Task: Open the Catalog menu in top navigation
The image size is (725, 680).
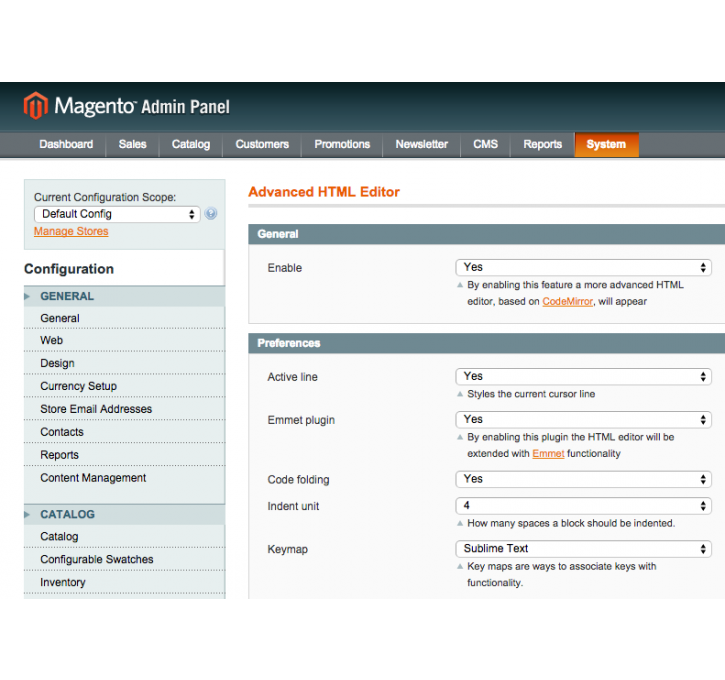Action: coord(191,144)
